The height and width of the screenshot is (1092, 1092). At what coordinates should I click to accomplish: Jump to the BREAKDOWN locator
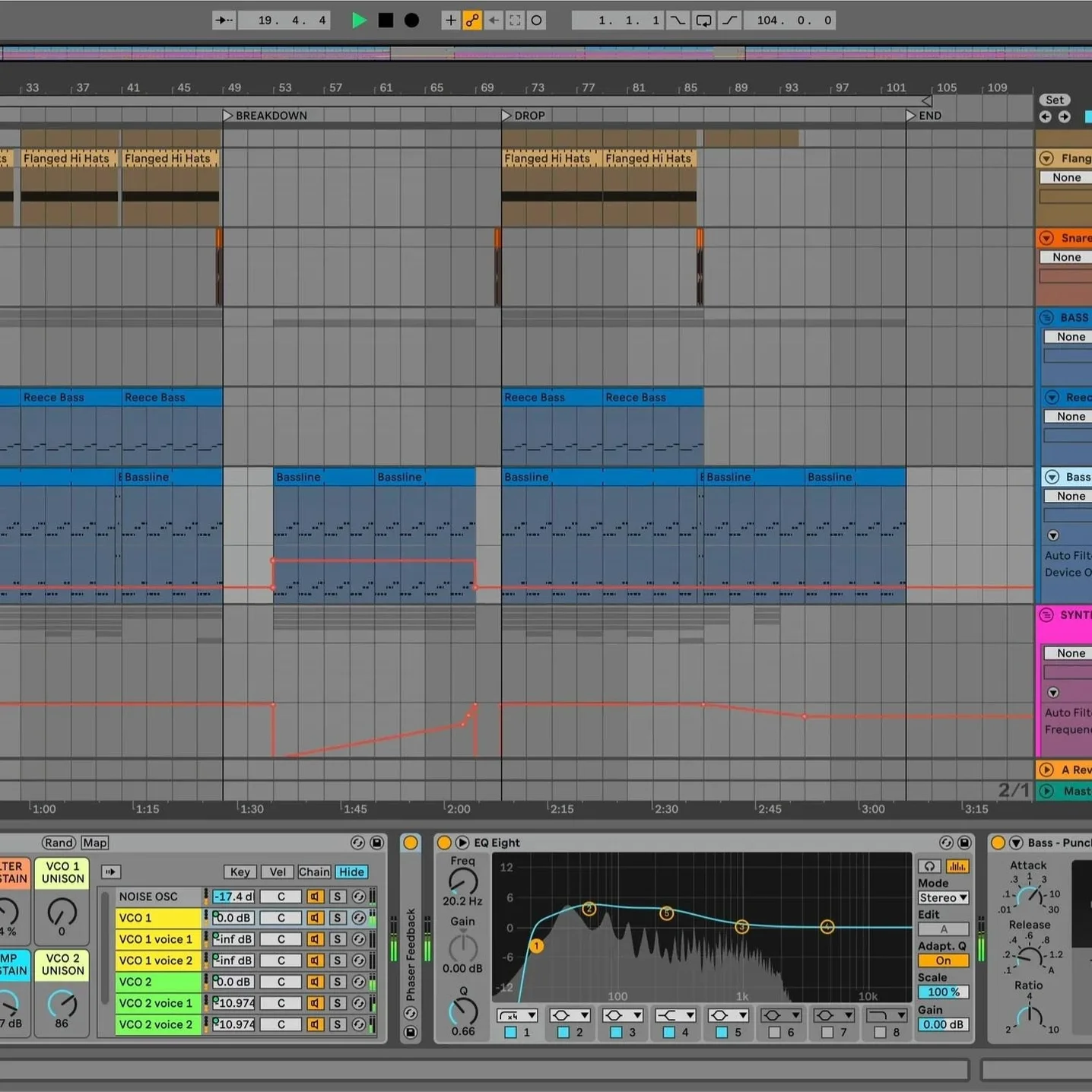pos(228,116)
